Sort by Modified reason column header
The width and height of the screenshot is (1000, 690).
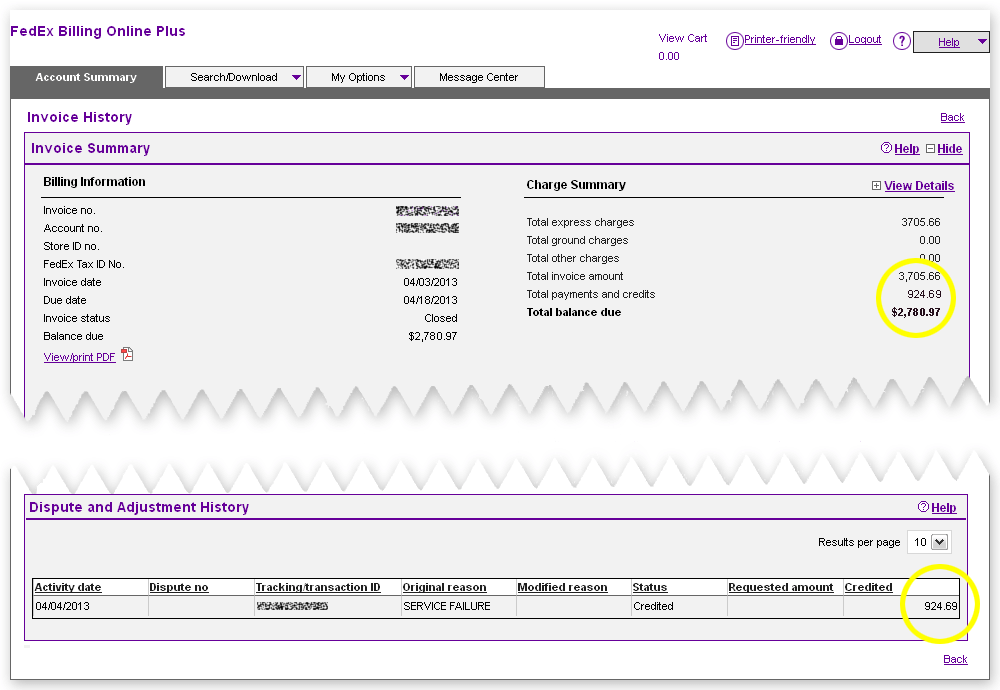pos(562,587)
